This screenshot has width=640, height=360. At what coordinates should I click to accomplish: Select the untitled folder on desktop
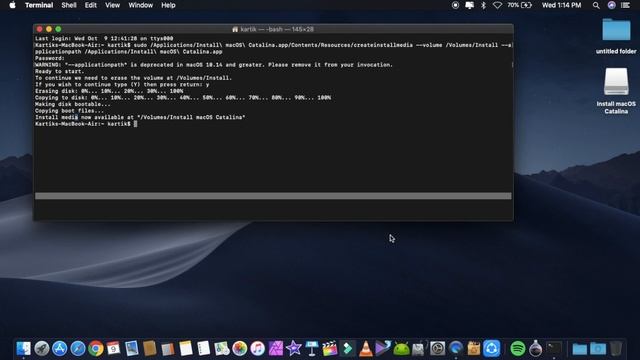[616, 36]
